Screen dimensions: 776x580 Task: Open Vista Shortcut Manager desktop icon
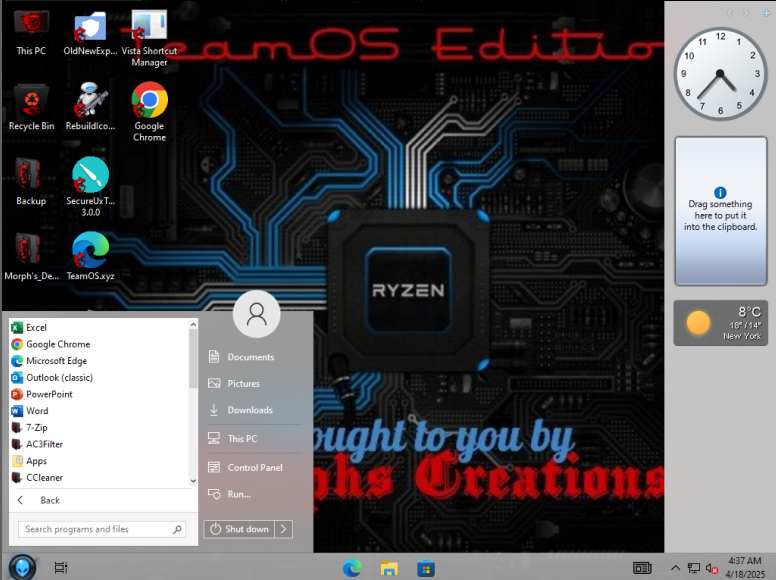pyautogui.click(x=149, y=39)
